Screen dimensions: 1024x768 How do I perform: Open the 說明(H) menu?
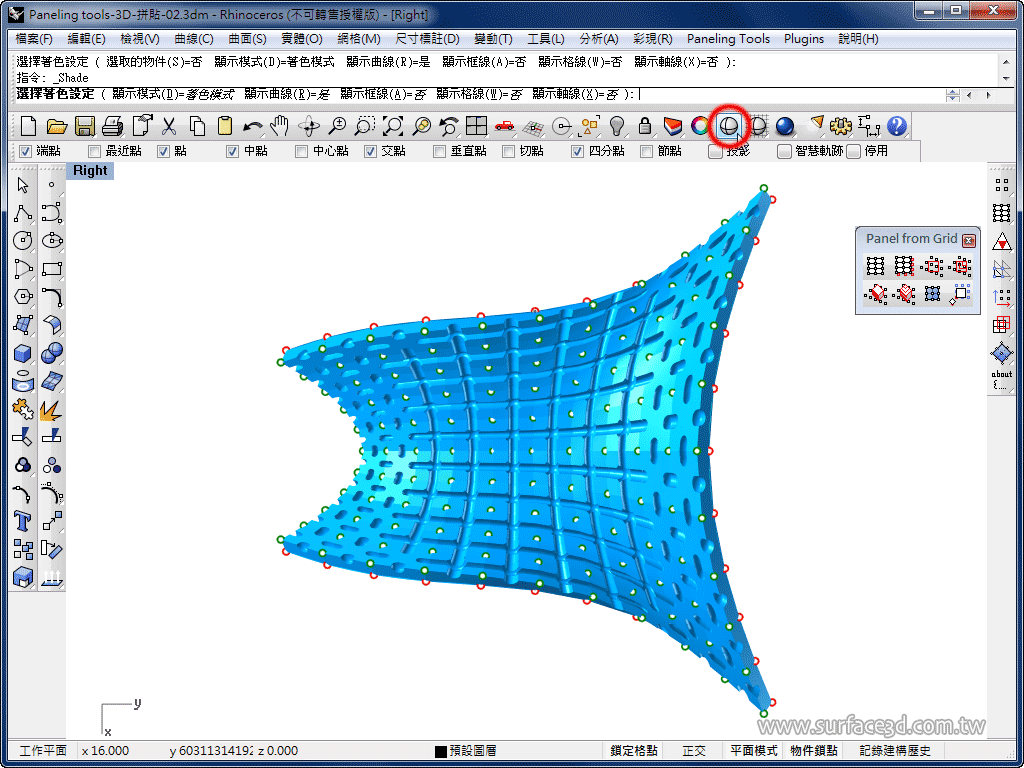coord(858,39)
